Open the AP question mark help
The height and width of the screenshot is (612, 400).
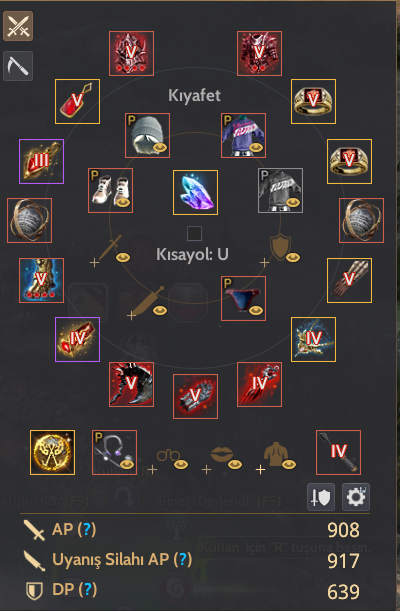(x=87, y=530)
